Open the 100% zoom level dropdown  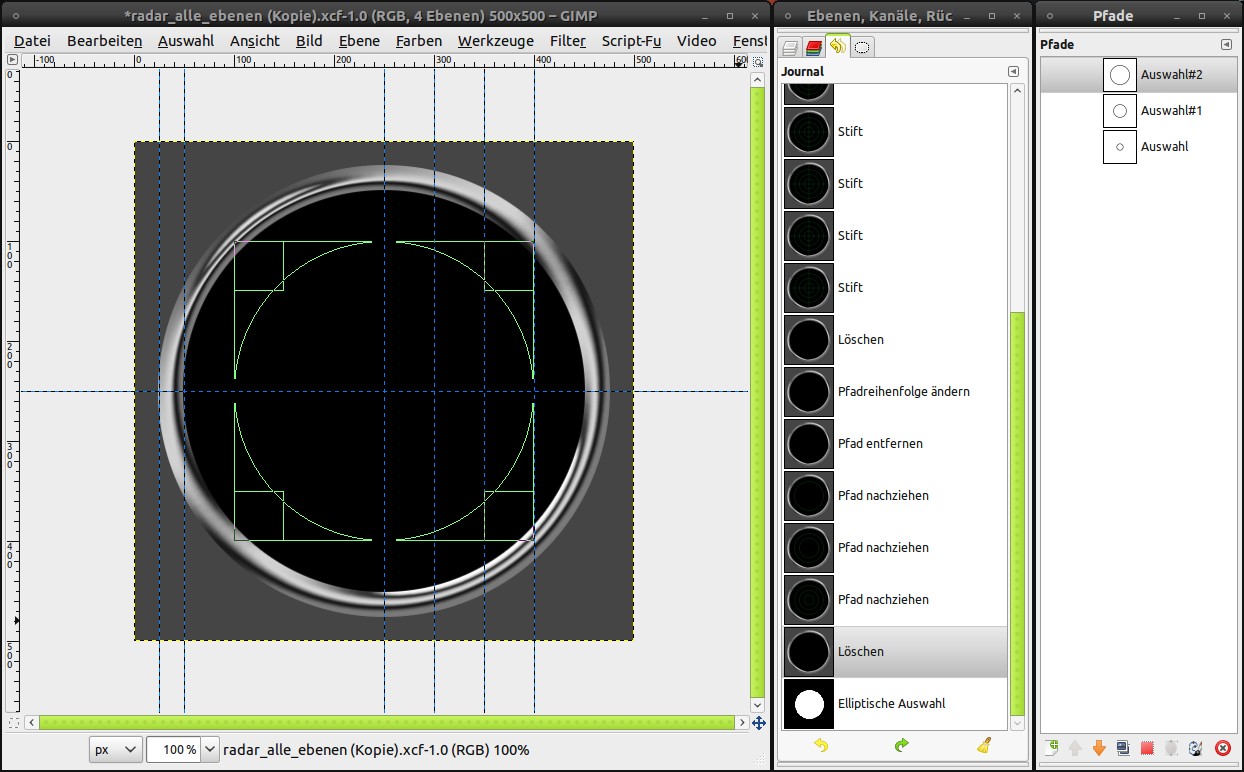(210, 749)
